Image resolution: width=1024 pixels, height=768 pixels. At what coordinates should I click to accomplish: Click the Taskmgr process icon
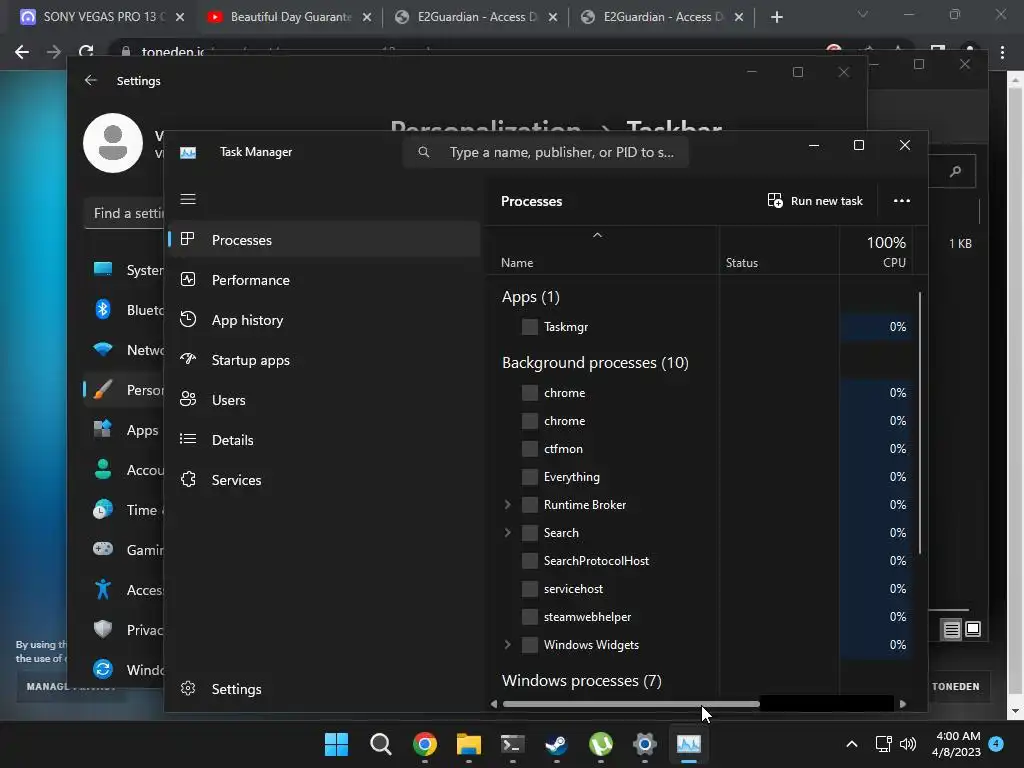pyautogui.click(x=530, y=327)
